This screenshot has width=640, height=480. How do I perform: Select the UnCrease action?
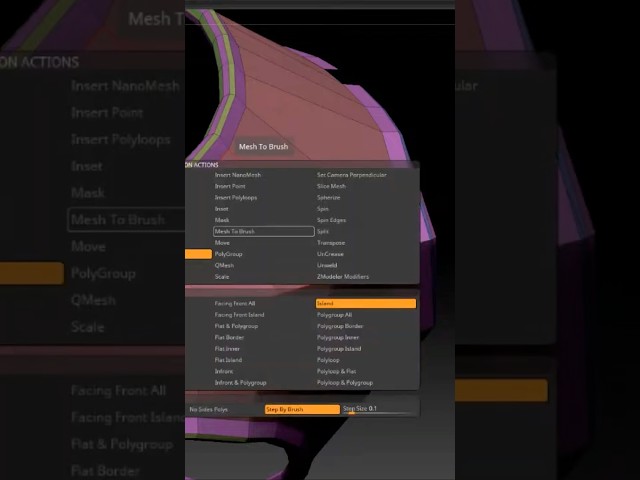[x=330, y=254]
